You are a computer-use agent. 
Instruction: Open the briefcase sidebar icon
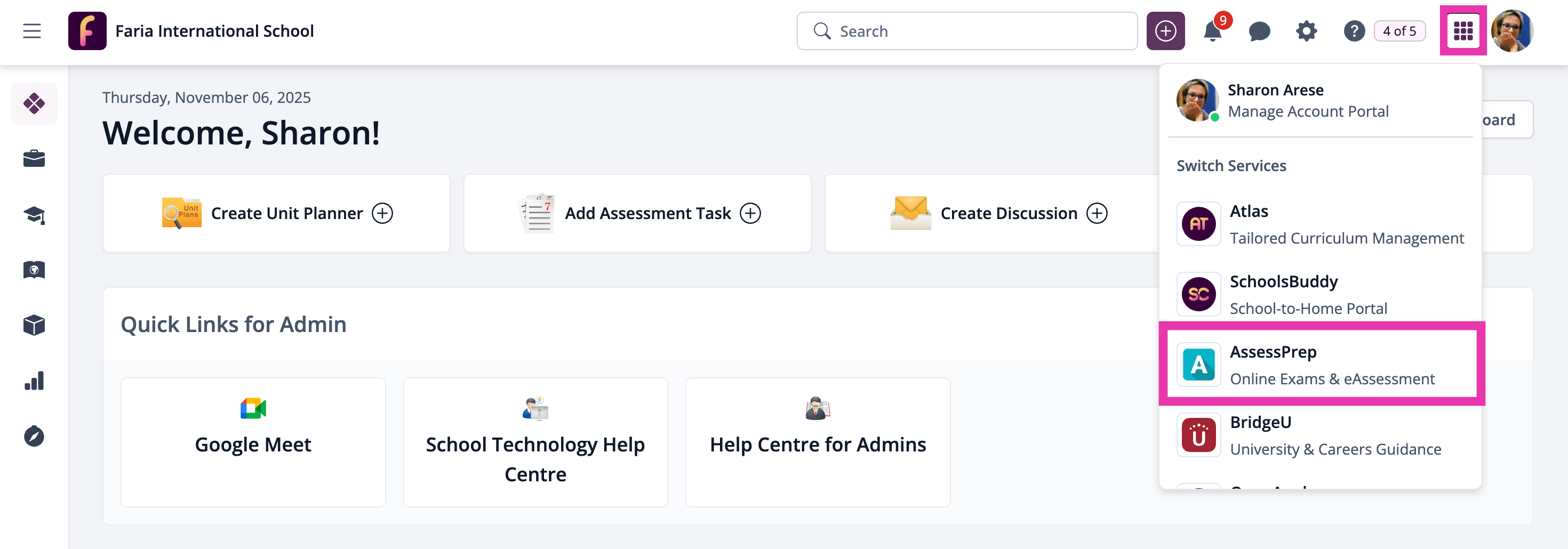click(x=34, y=159)
